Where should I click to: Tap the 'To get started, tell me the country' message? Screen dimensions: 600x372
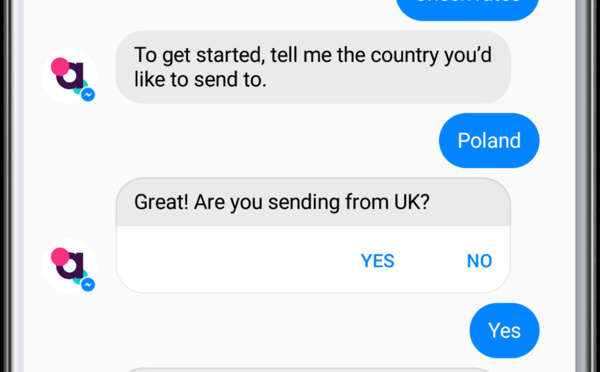(x=313, y=67)
